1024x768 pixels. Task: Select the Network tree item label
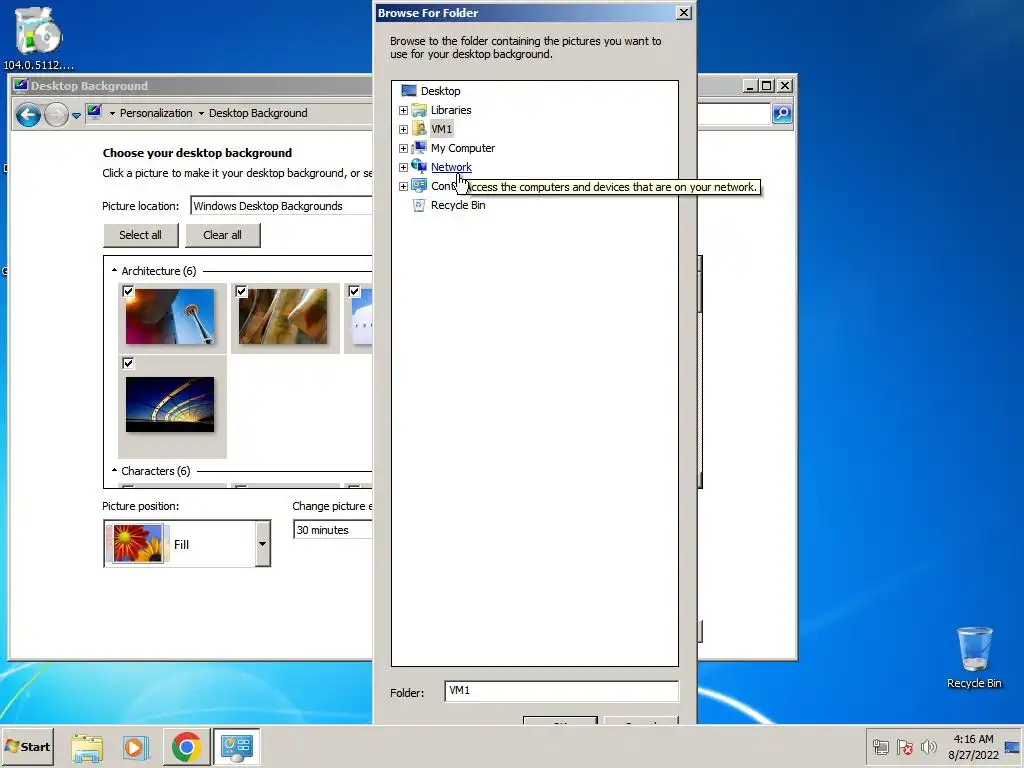tap(451, 167)
